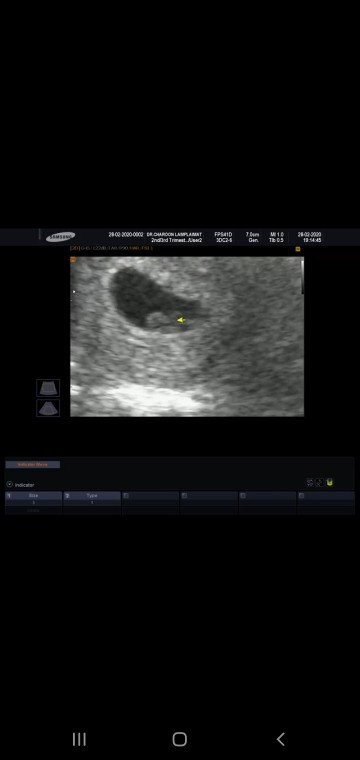Tap the Android home button
360x760 pixels.
pyautogui.click(x=180, y=739)
